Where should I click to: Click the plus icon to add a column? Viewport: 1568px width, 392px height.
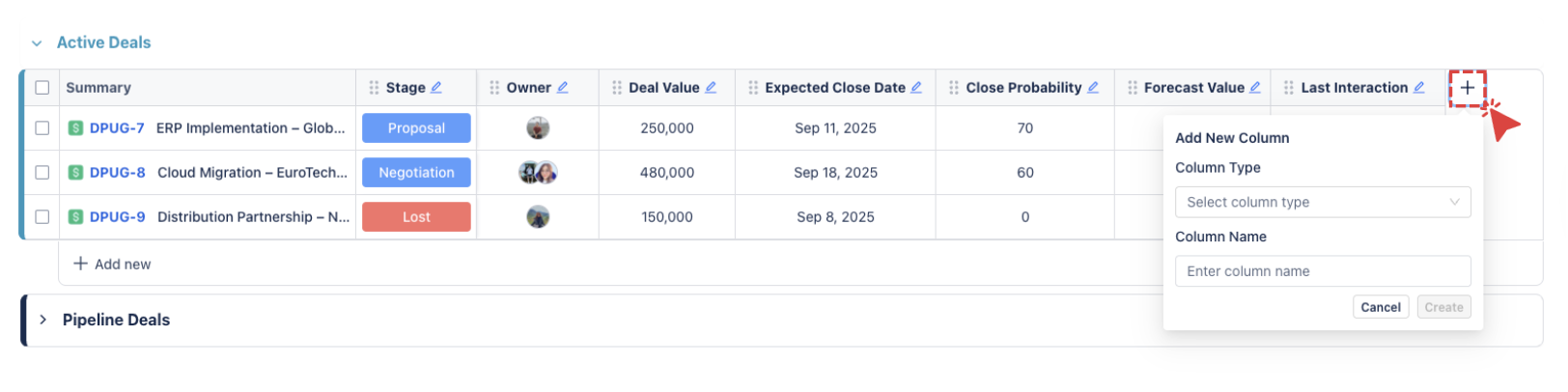click(1467, 88)
